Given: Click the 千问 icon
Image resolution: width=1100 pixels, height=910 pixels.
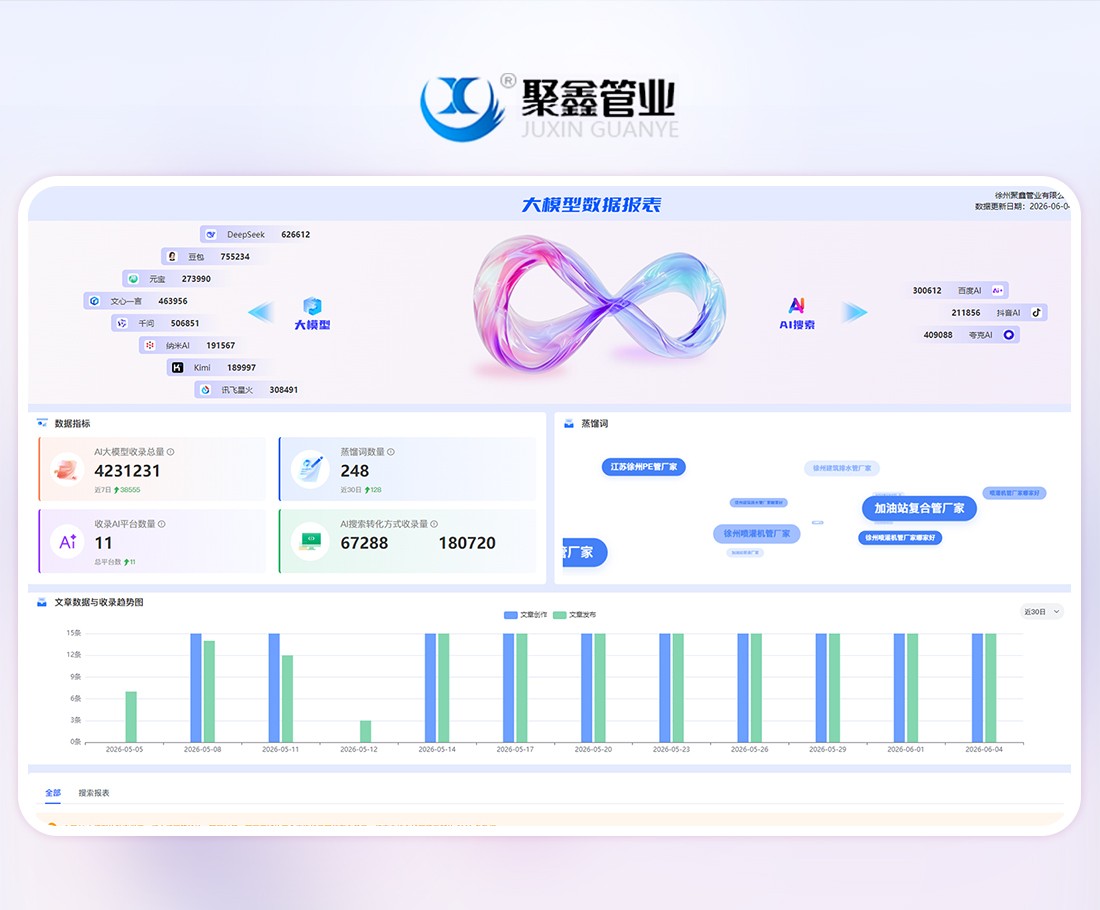Looking at the screenshot, I should [x=122, y=323].
